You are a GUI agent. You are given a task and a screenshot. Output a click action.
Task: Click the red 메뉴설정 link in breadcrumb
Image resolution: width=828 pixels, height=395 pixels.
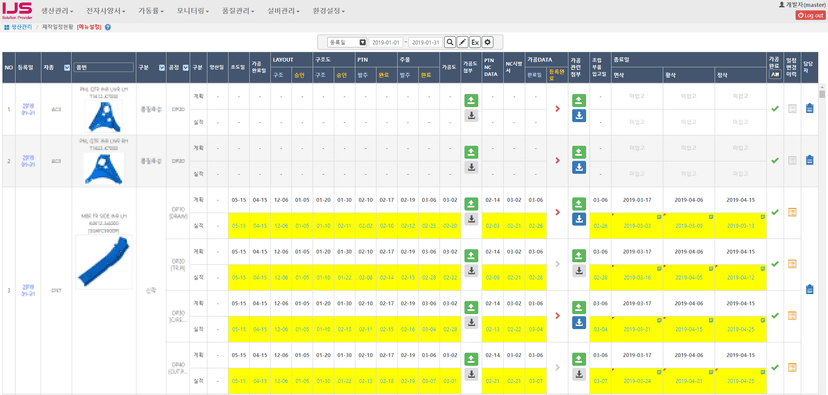coord(89,27)
